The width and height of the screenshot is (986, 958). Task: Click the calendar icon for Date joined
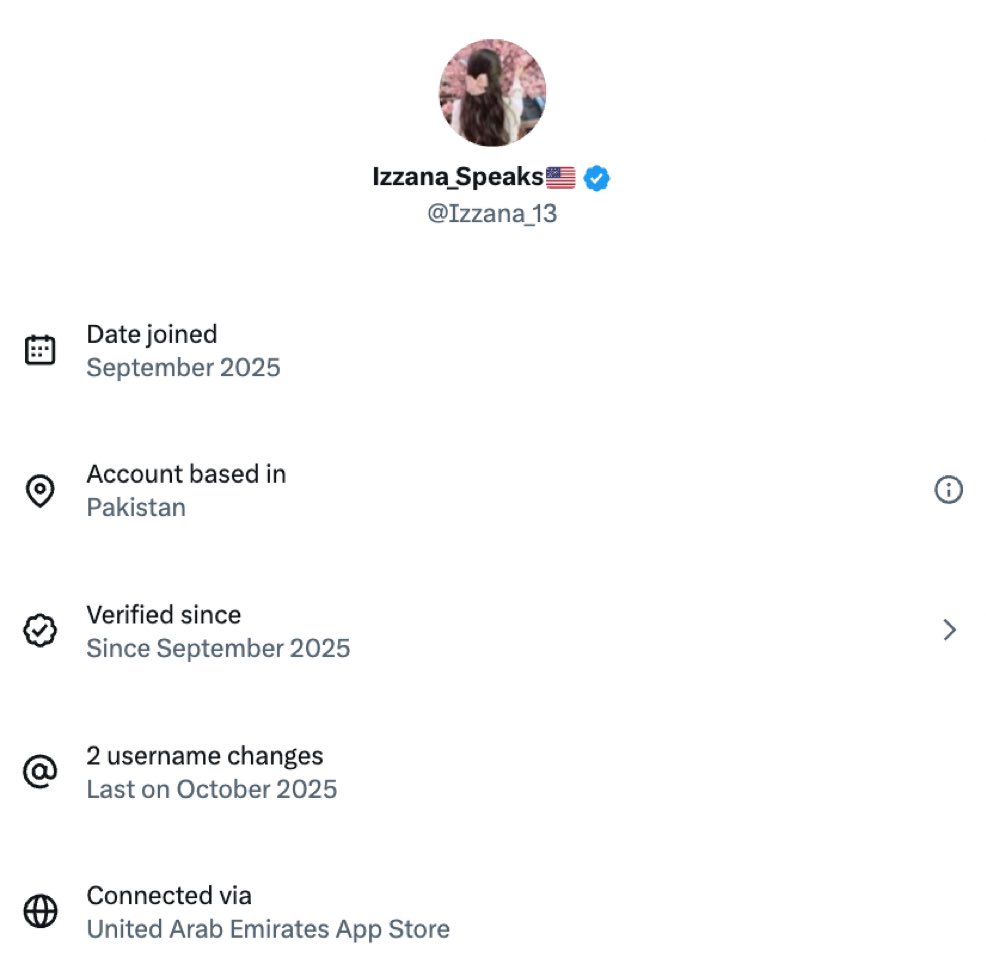click(40, 350)
